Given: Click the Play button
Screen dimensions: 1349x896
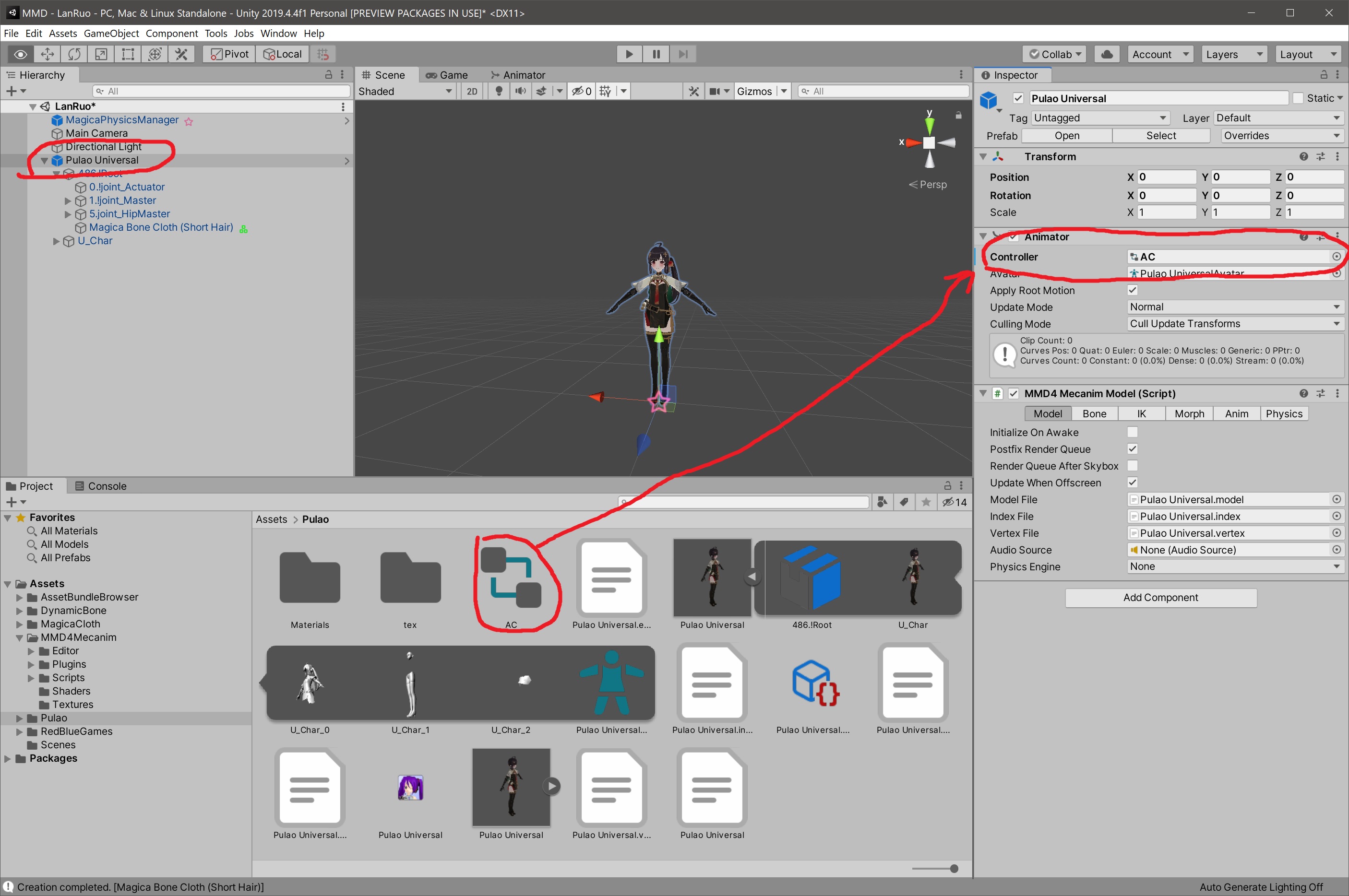Looking at the screenshot, I should [629, 54].
